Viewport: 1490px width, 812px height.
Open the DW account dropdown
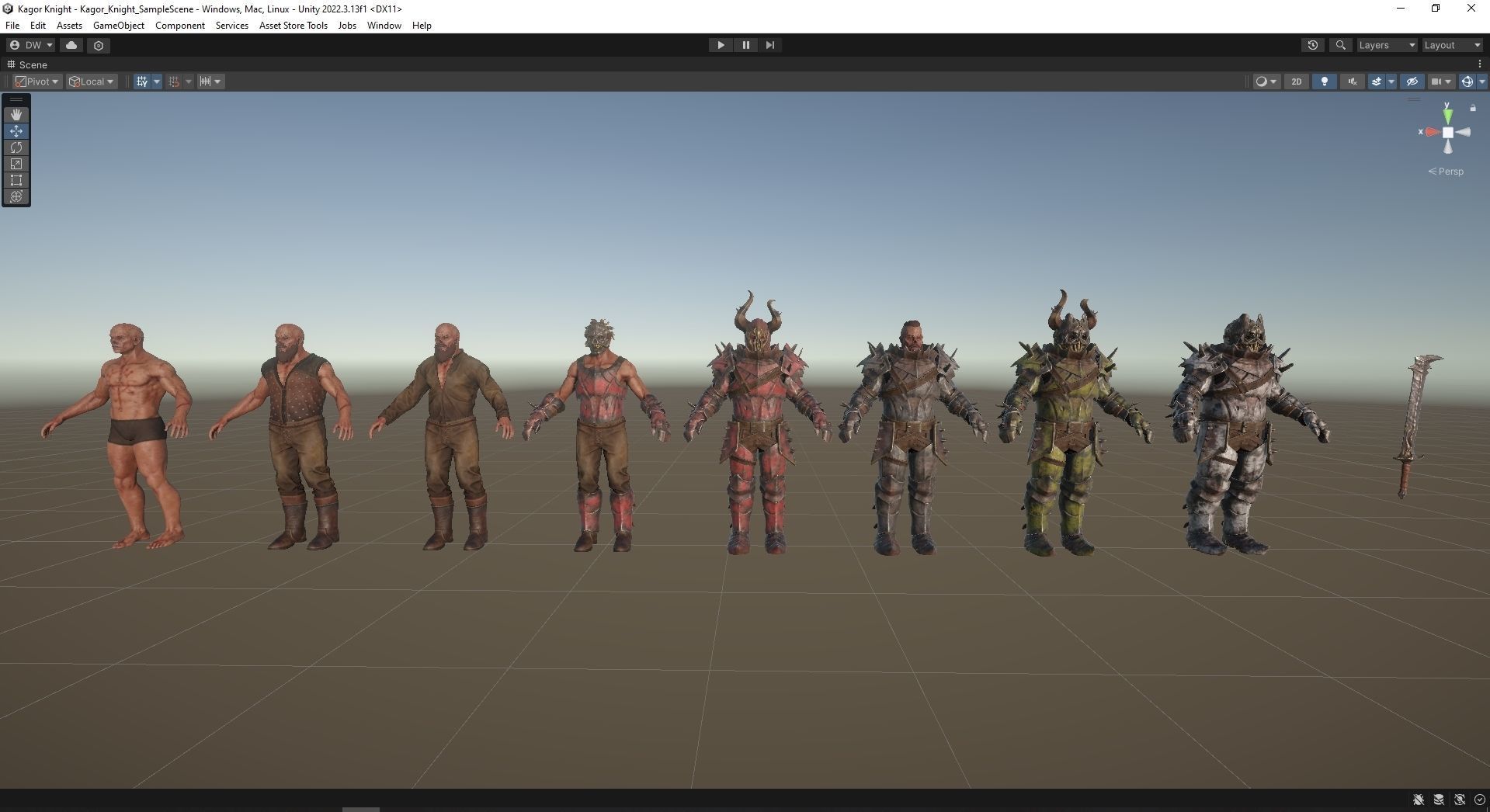30,45
